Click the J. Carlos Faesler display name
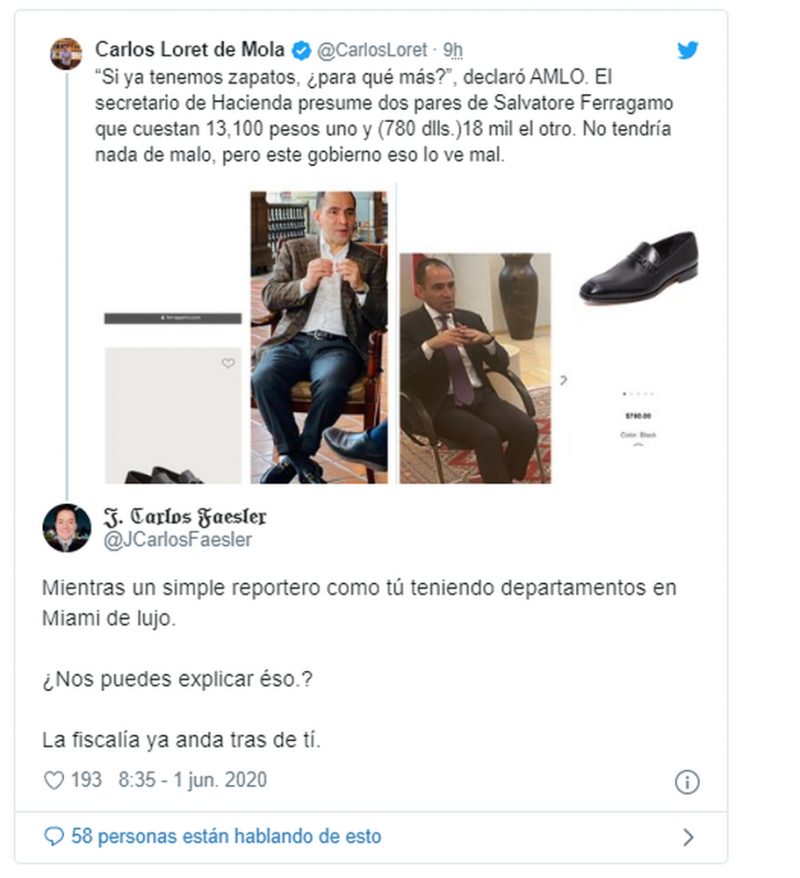 (185, 516)
